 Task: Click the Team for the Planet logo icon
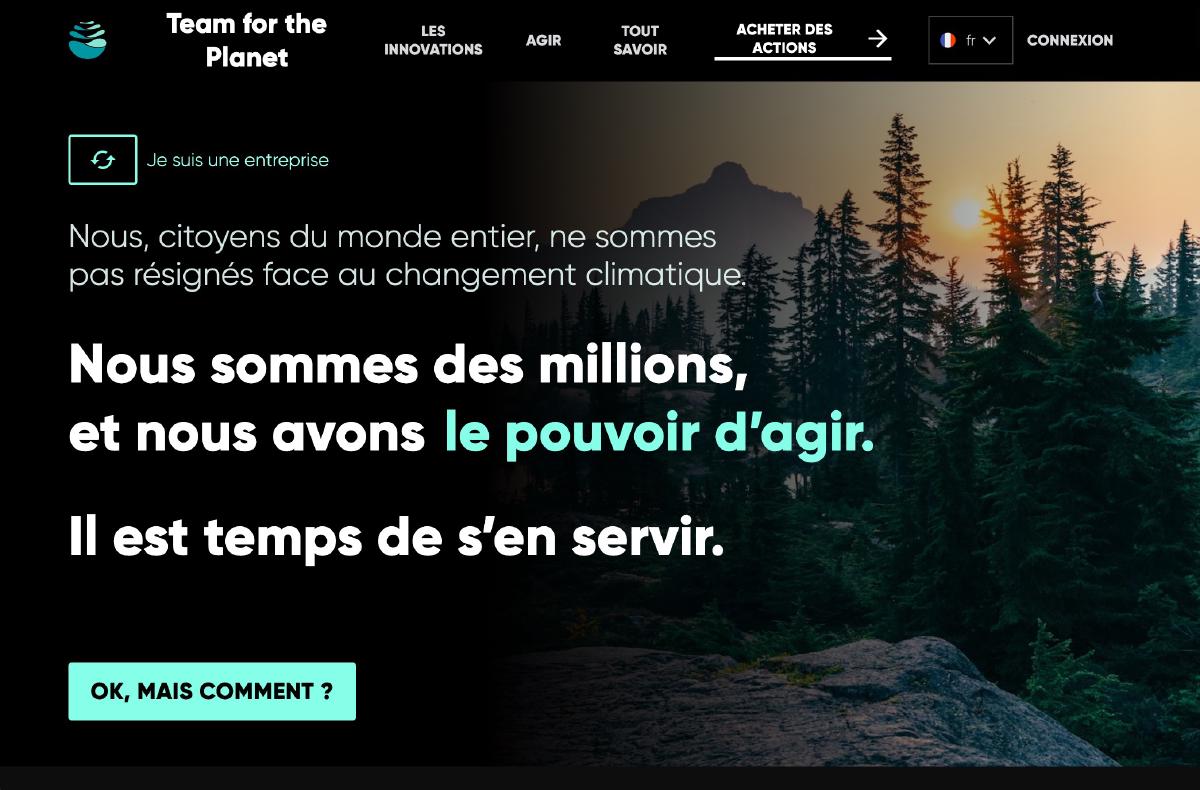click(x=87, y=40)
